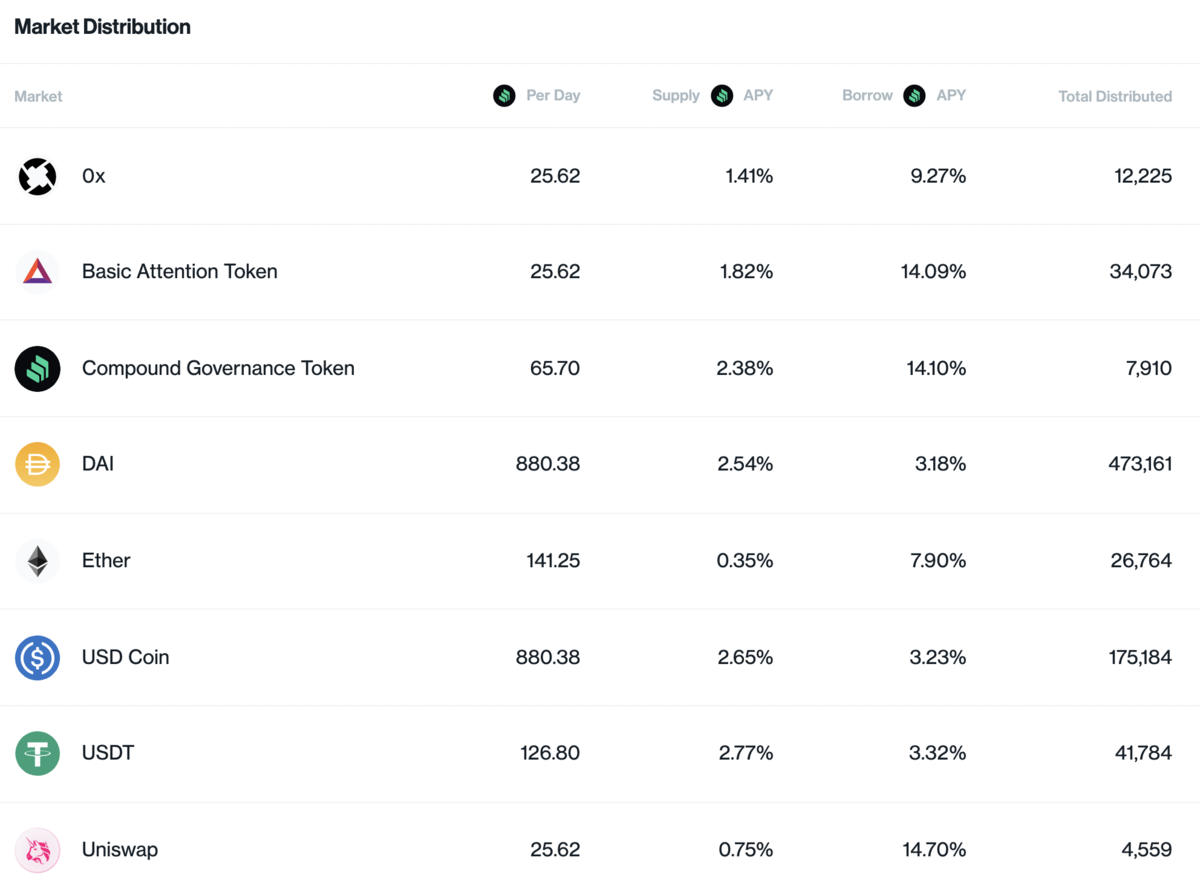Open the USDT market name

pos(108,753)
